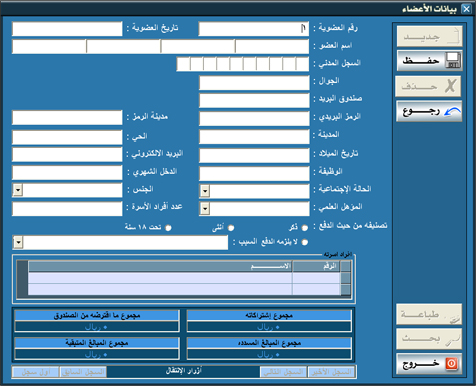Screen dimensions: 476x386
Task: Click the الرقم column header in family table
Action: click(316, 266)
